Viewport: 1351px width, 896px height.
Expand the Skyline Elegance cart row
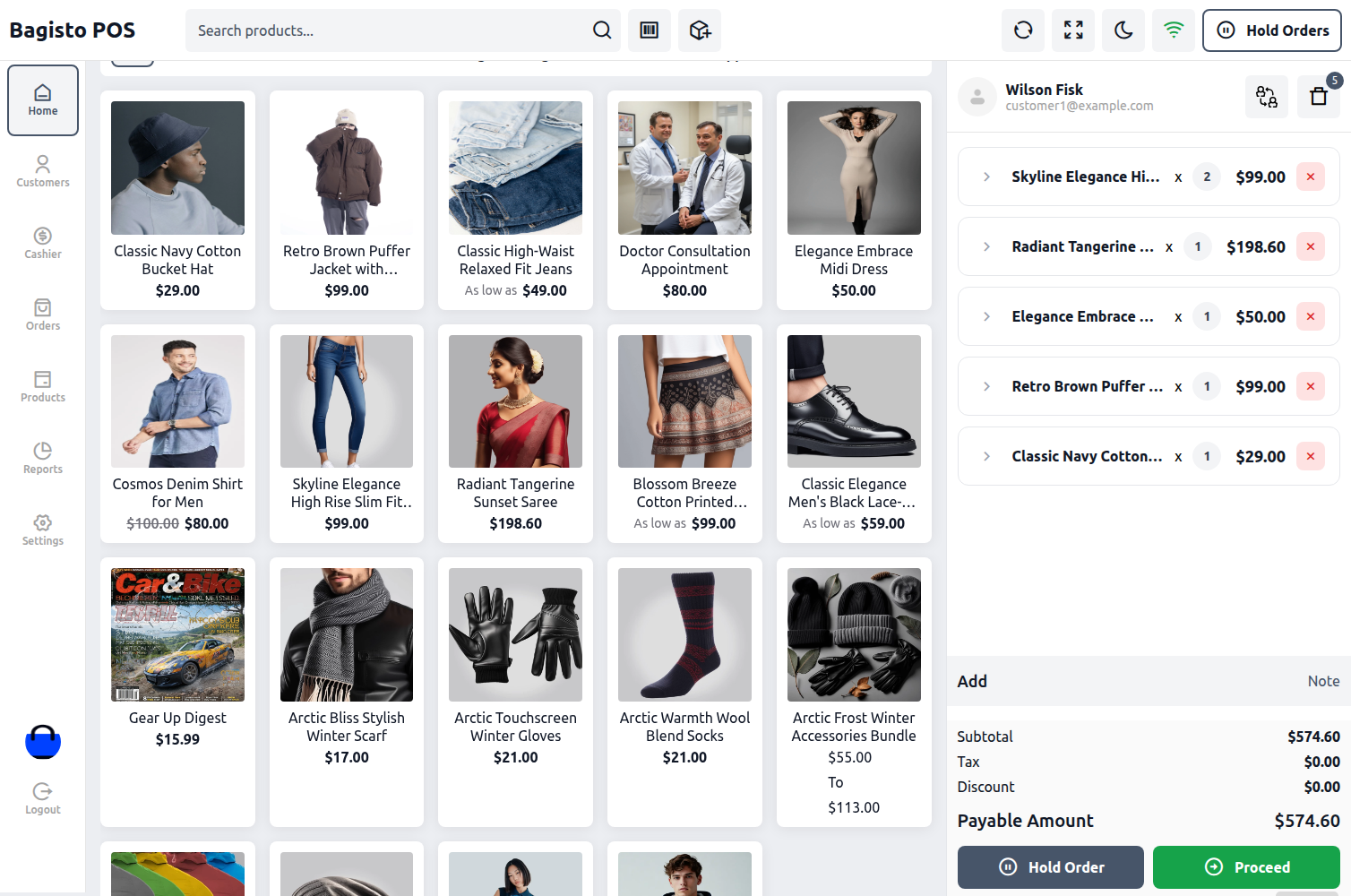point(986,177)
